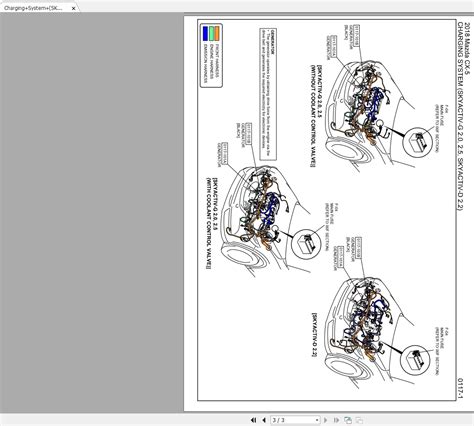Click the 2018 Mazda CX-5 title text
Image resolution: width=474 pixels, height=426 pixels.
coord(467,49)
